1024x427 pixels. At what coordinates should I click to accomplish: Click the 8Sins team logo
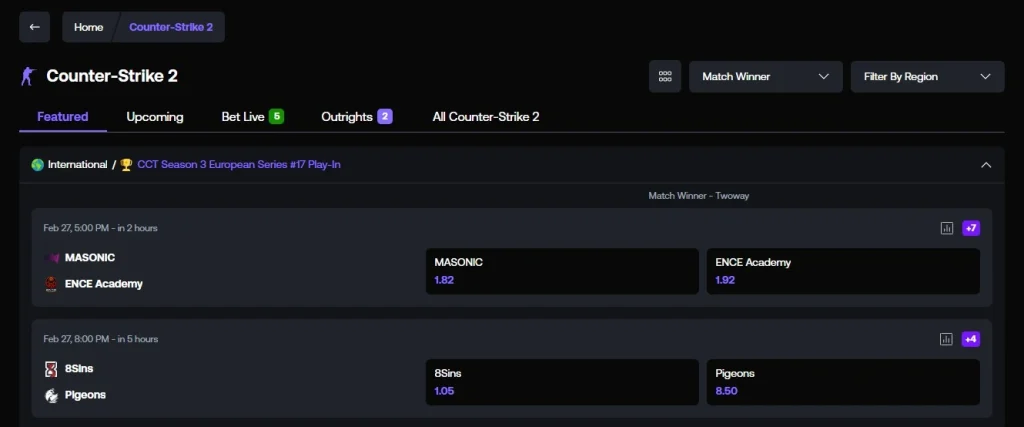pos(51,369)
